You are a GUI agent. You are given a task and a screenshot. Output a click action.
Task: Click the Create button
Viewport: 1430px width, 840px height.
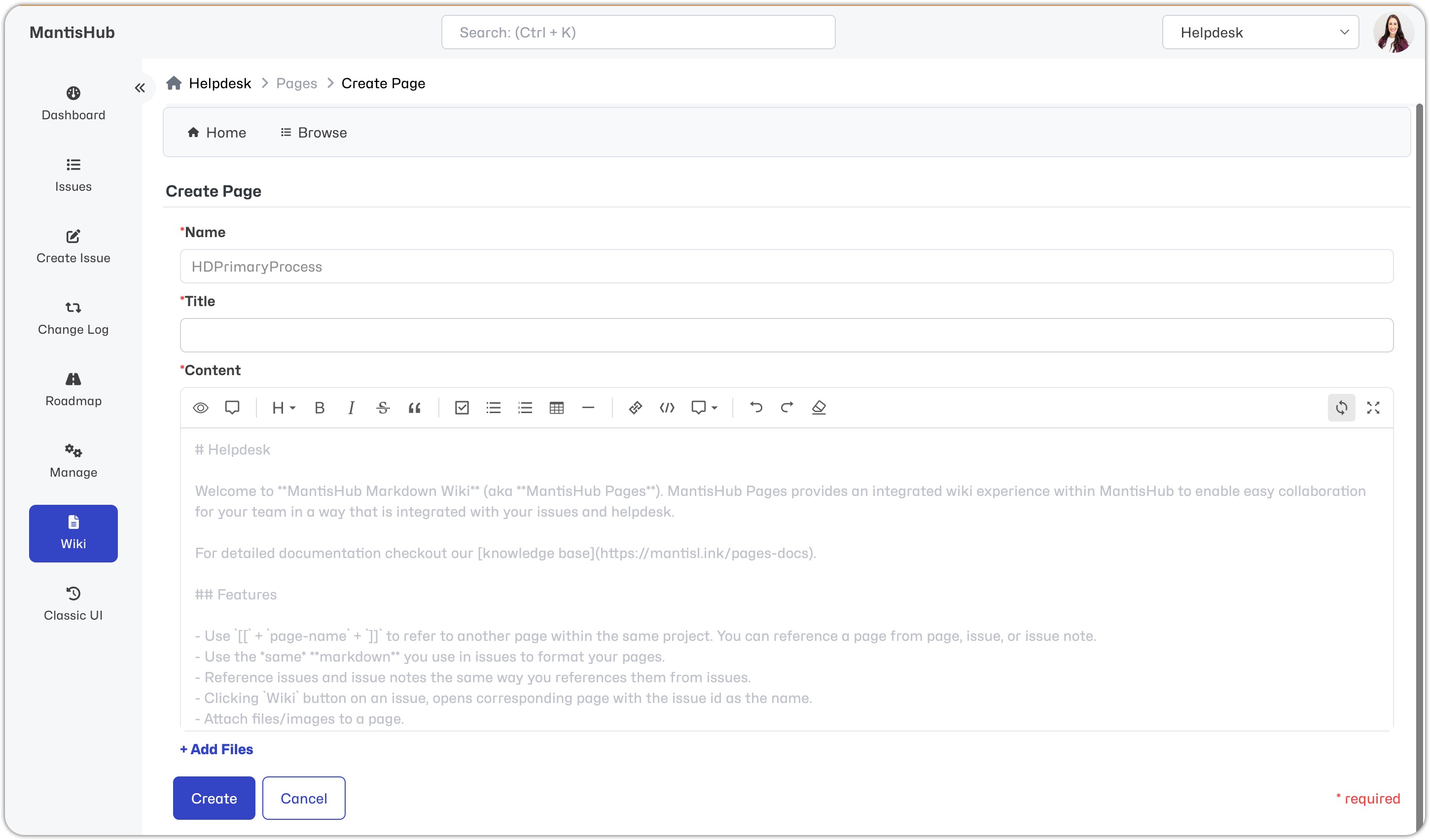214,798
